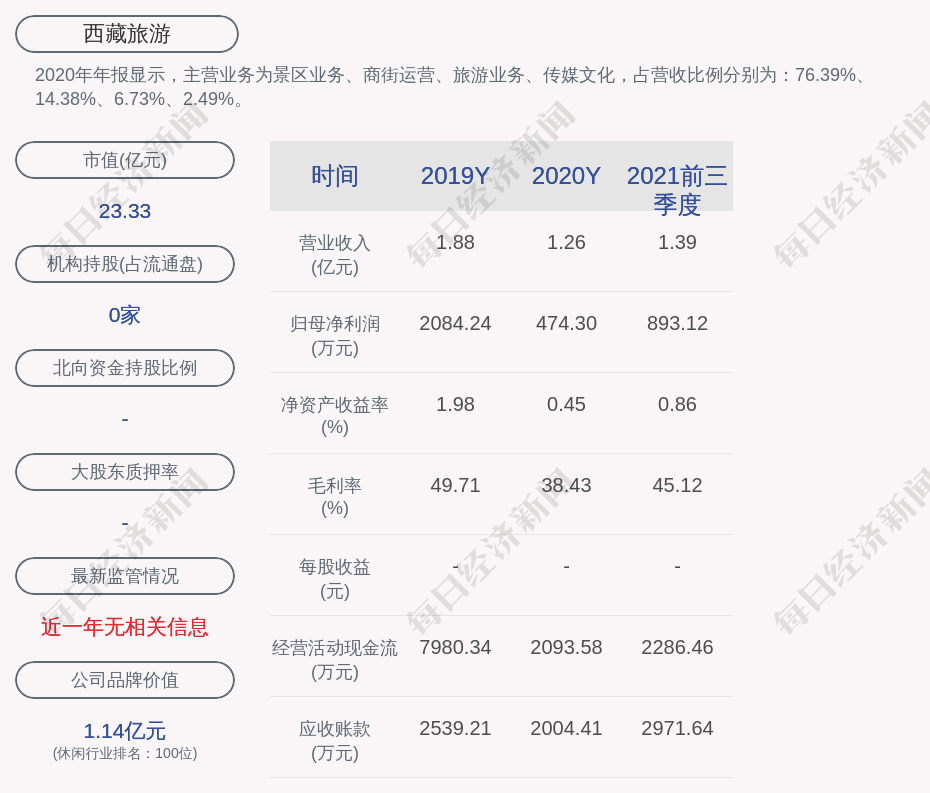Click the 机构持股(占流通盘) pill
Viewport: 930px width, 793px height.
pyautogui.click(x=125, y=264)
